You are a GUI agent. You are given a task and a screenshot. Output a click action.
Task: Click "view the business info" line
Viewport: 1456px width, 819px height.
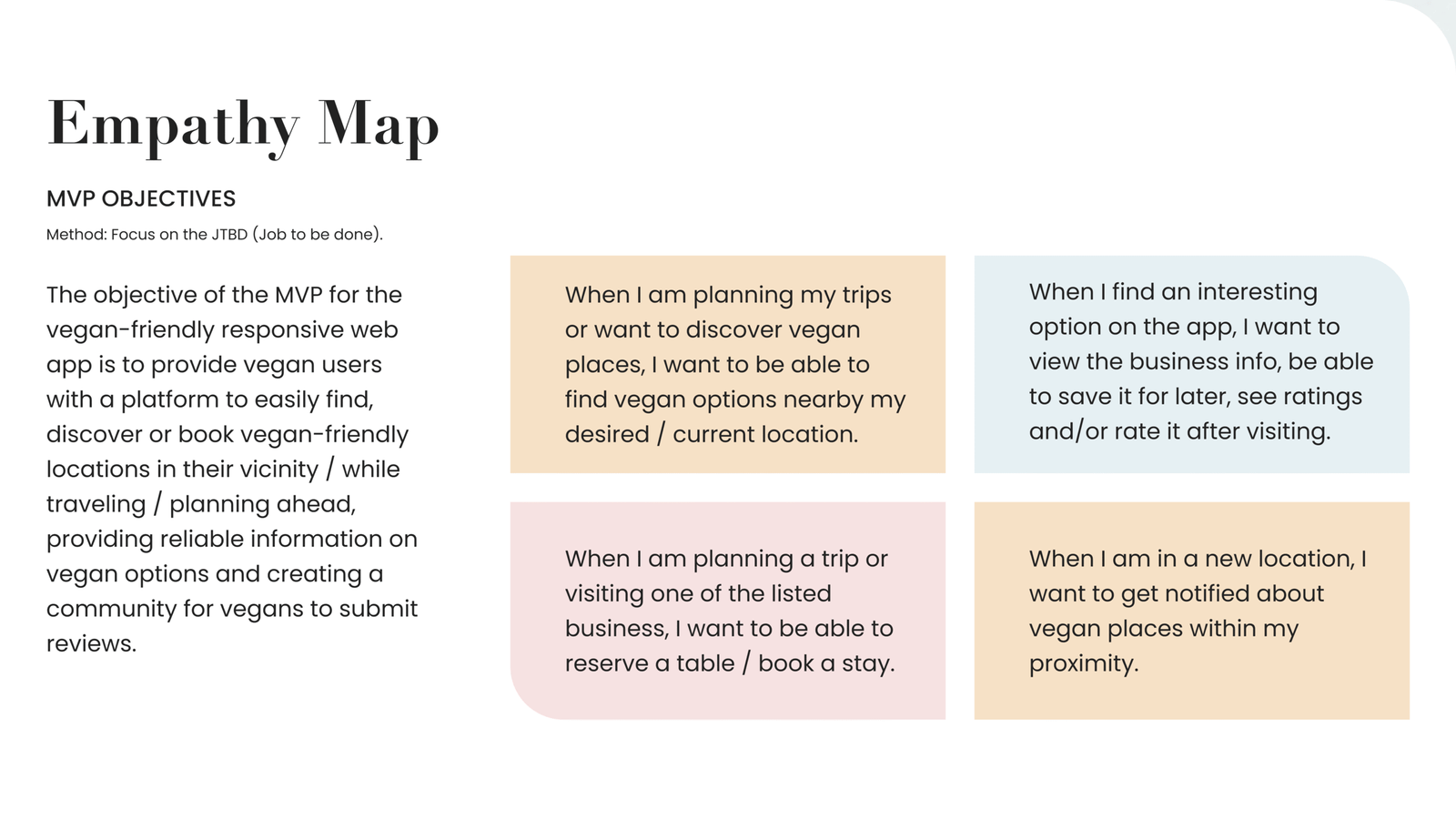(x=1200, y=361)
